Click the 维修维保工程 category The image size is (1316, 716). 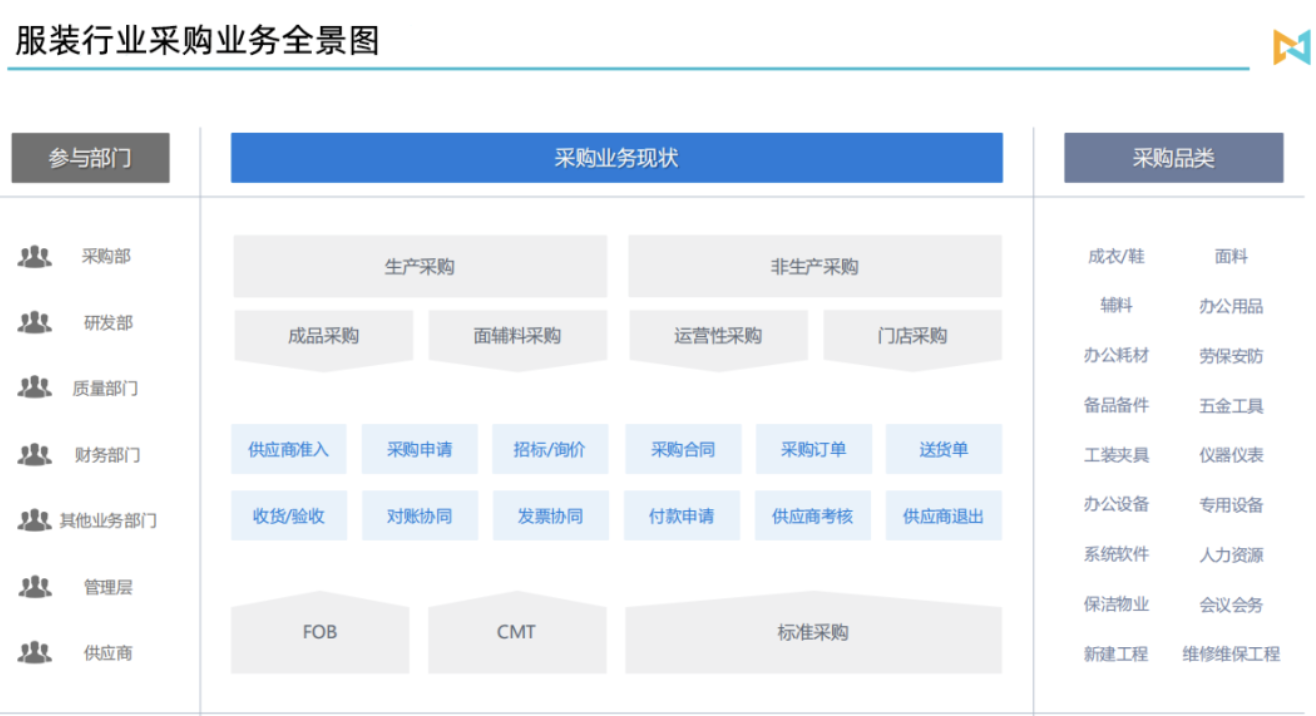point(1231,654)
